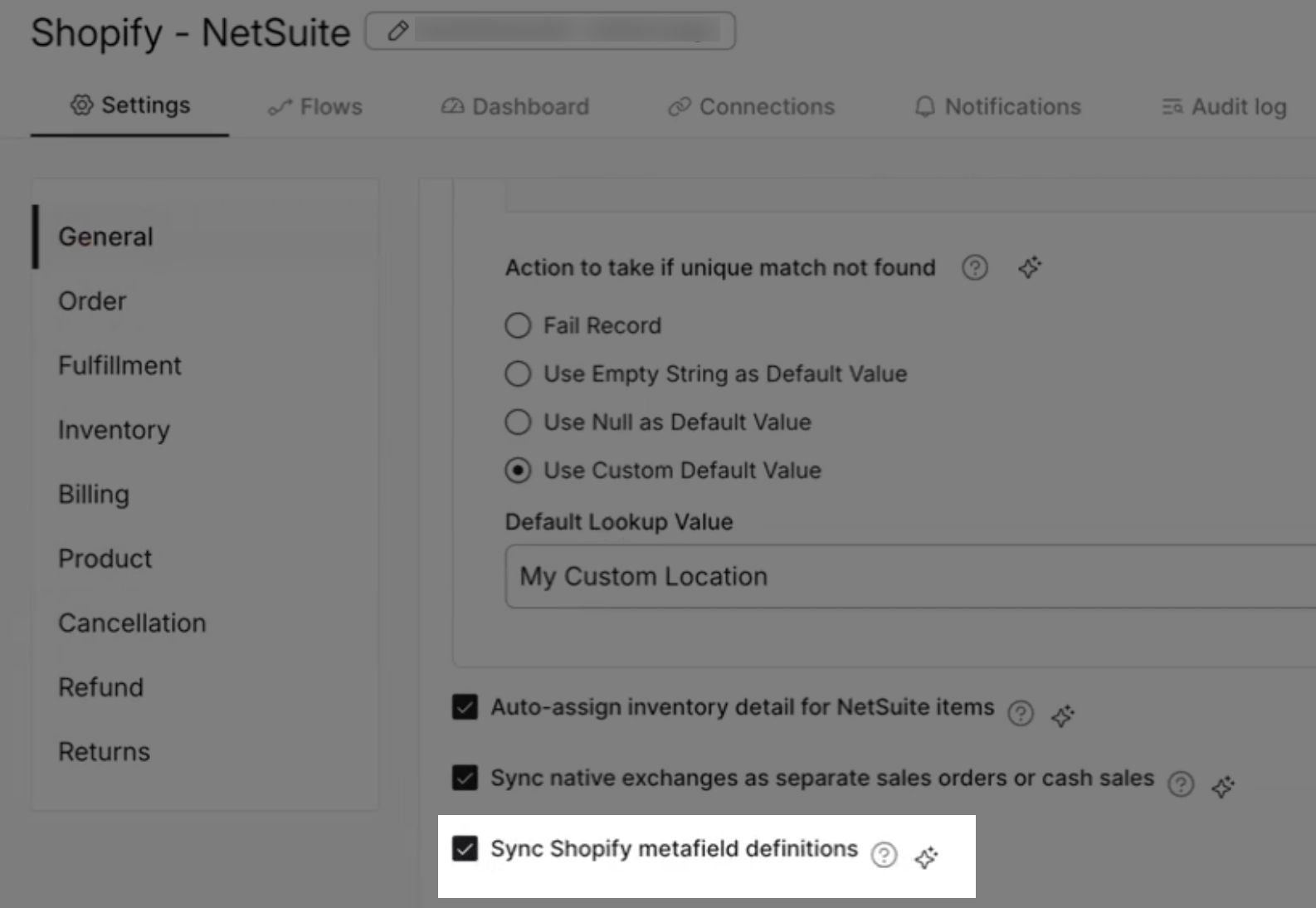Open Refund settings section
The height and width of the screenshot is (908, 1316).
pos(100,687)
